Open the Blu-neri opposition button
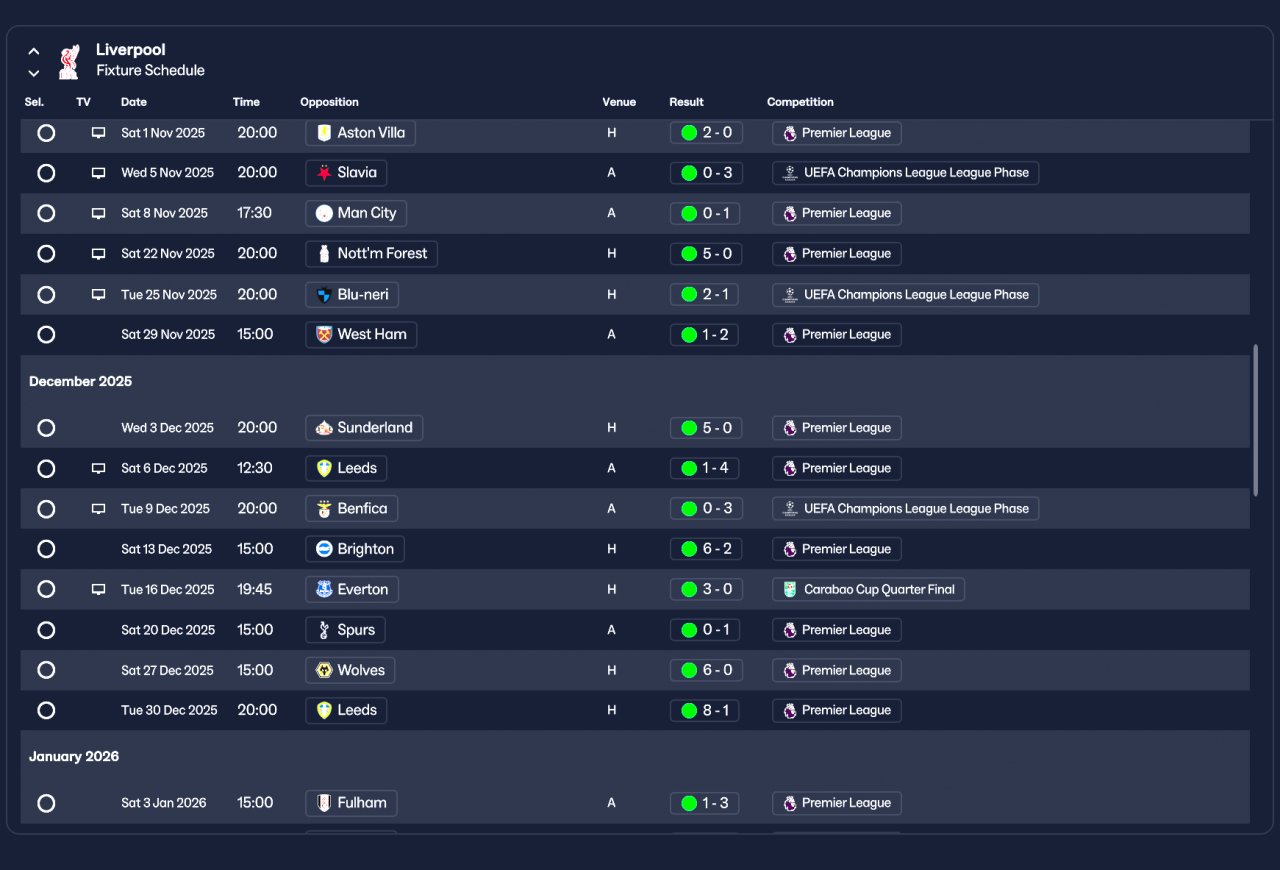Screen dimensions: 1280x870 click(x=352, y=295)
